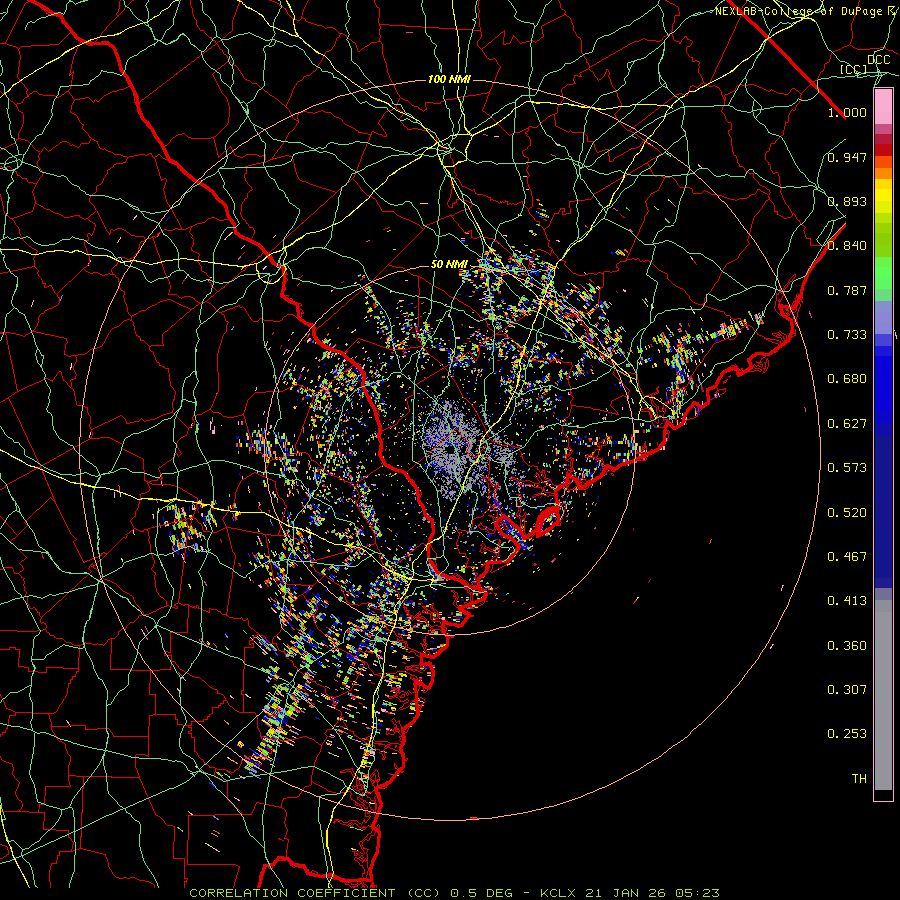This screenshot has width=900, height=900.
Task: Click the DCC label above the color scale
Action: tap(878, 59)
